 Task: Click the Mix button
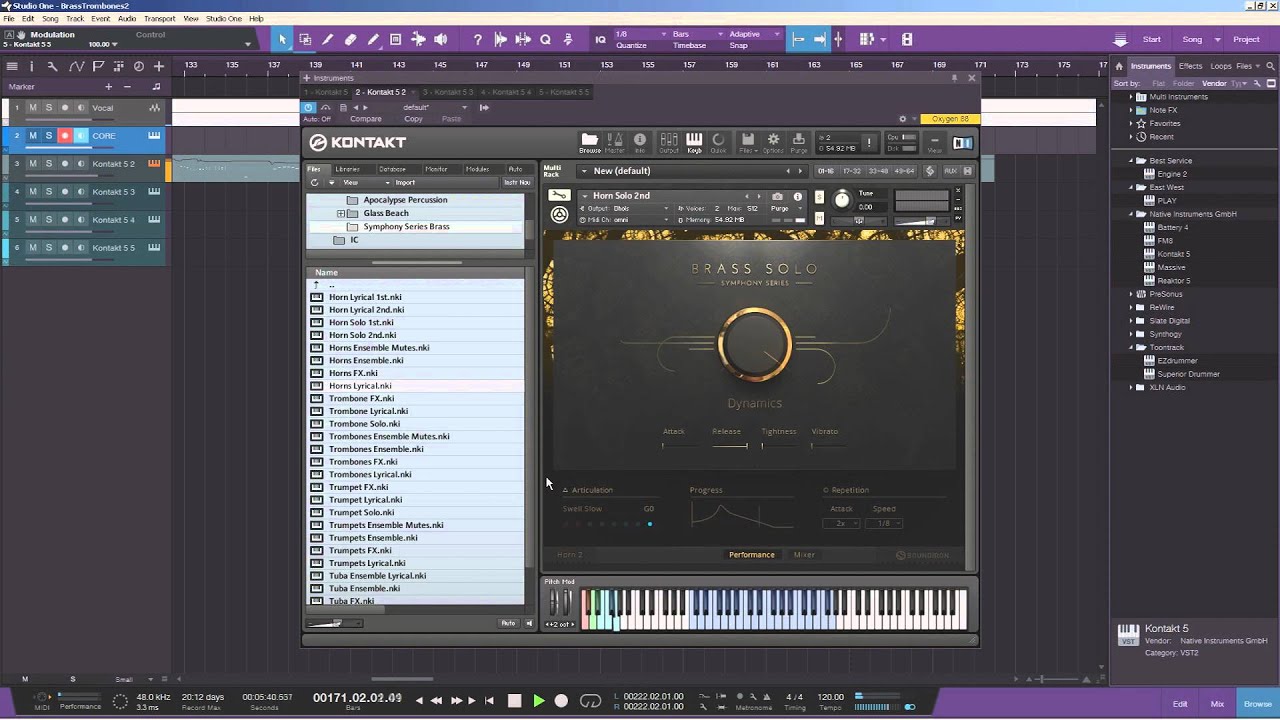click(x=1217, y=704)
